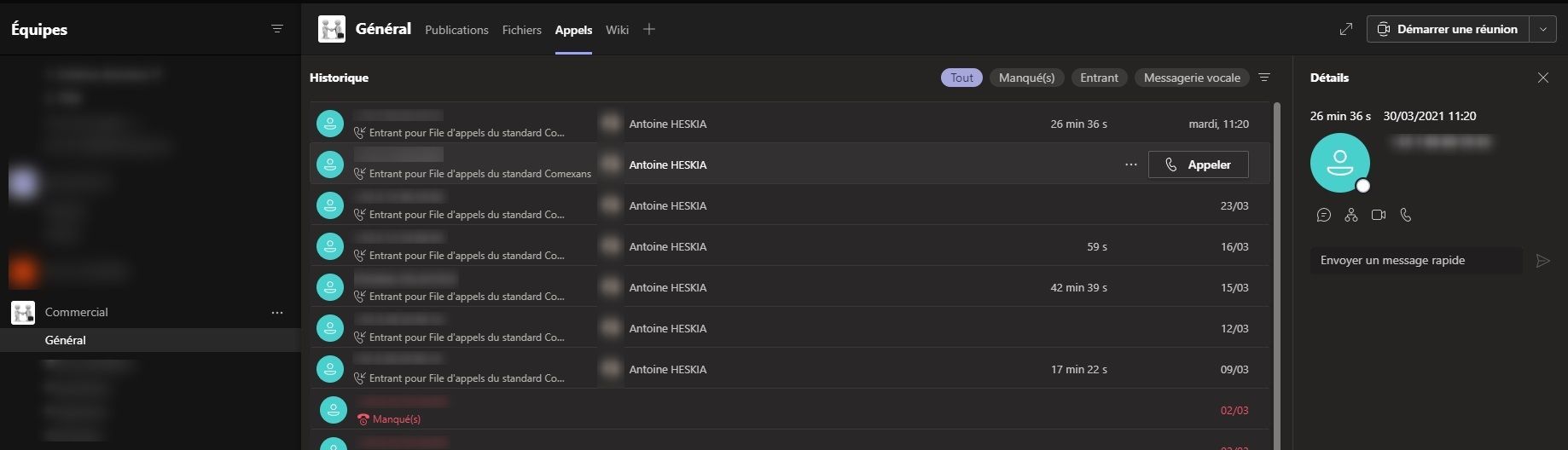Open the Wiki tab

pos(617,30)
